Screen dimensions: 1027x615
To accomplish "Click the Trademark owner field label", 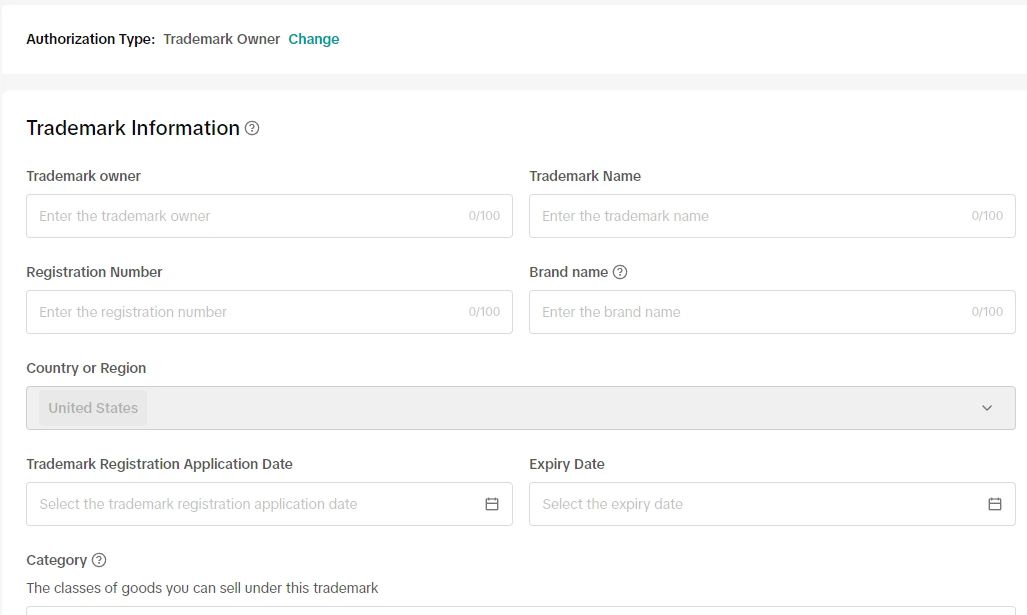I will (83, 176).
